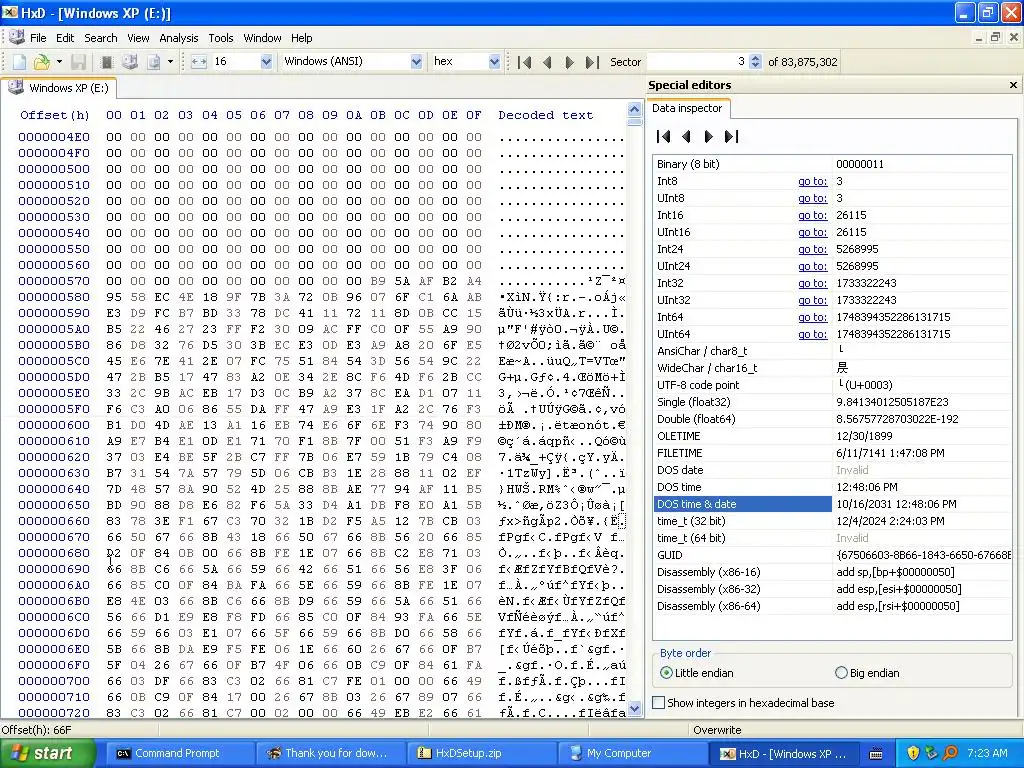This screenshot has height=768, width=1024.
Task: Click go to link for Int8
Action: coord(812,182)
